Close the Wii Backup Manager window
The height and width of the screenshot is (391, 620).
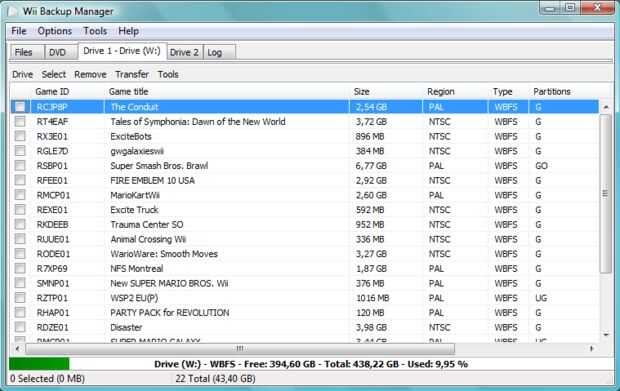pyautogui.click(x=597, y=8)
